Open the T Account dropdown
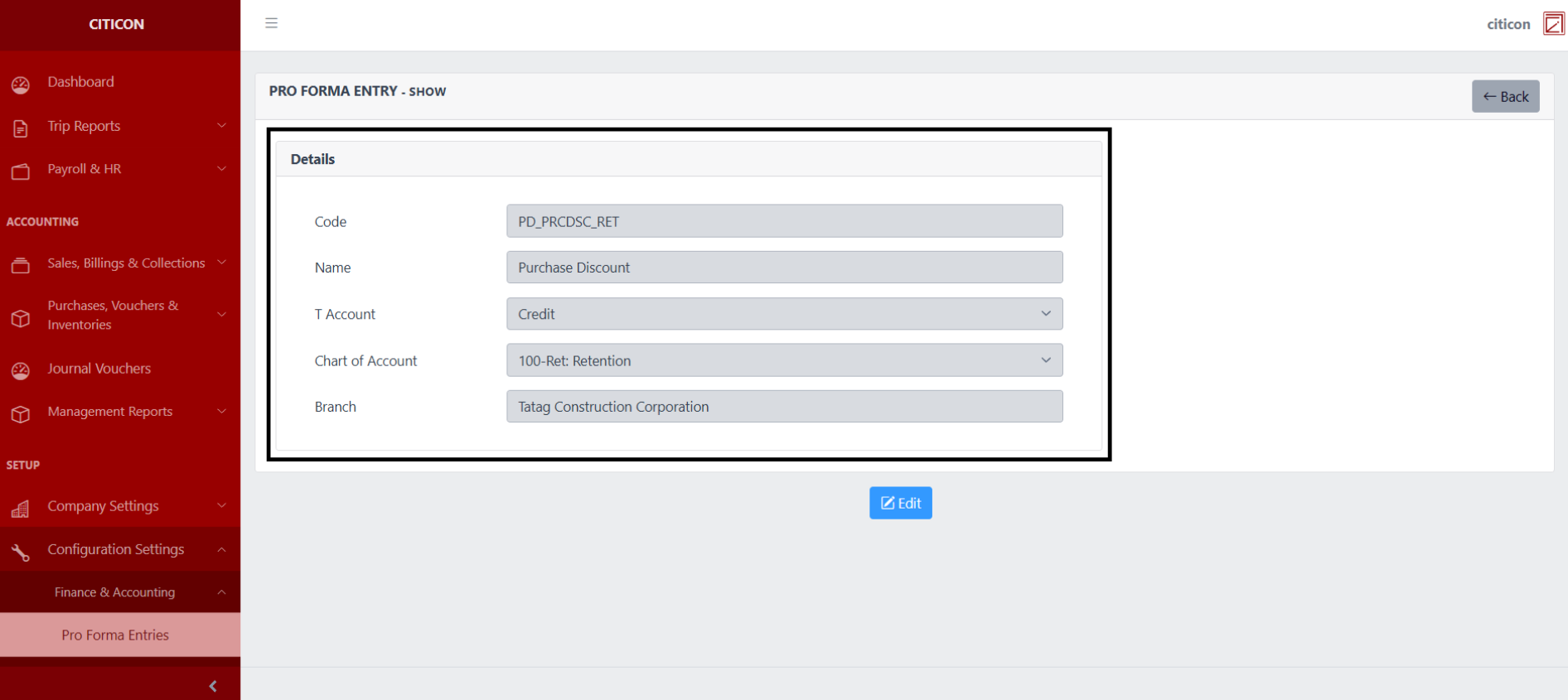The height and width of the screenshot is (700, 1568). (x=784, y=314)
